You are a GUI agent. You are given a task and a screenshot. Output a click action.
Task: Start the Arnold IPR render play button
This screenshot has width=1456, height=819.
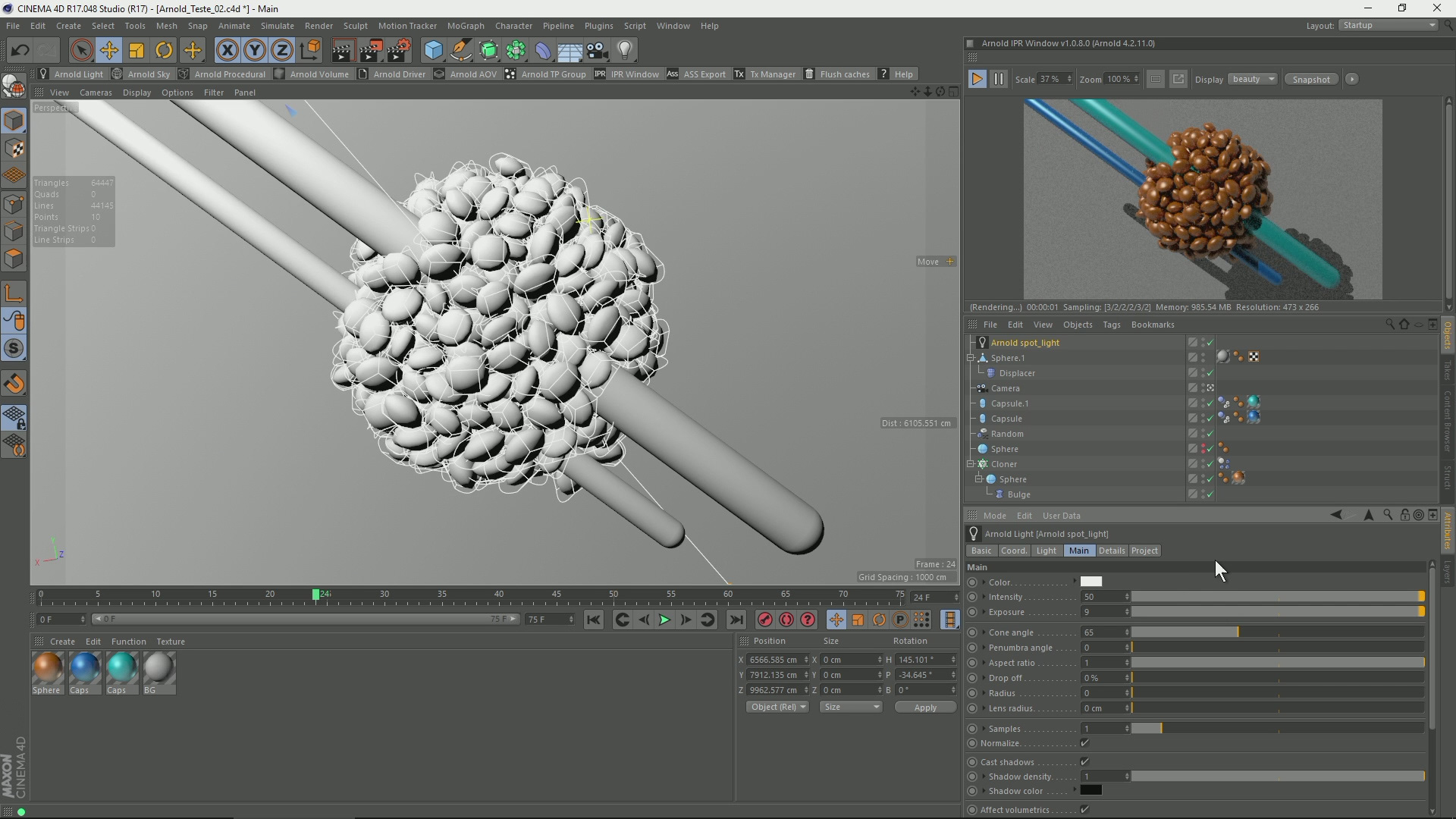pos(977,79)
